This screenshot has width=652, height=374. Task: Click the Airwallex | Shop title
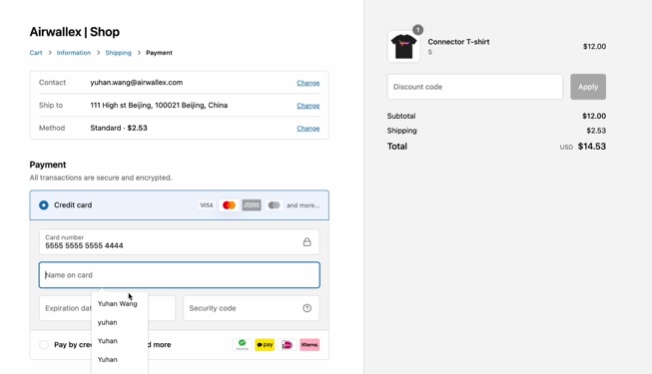click(x=74, y=32)
